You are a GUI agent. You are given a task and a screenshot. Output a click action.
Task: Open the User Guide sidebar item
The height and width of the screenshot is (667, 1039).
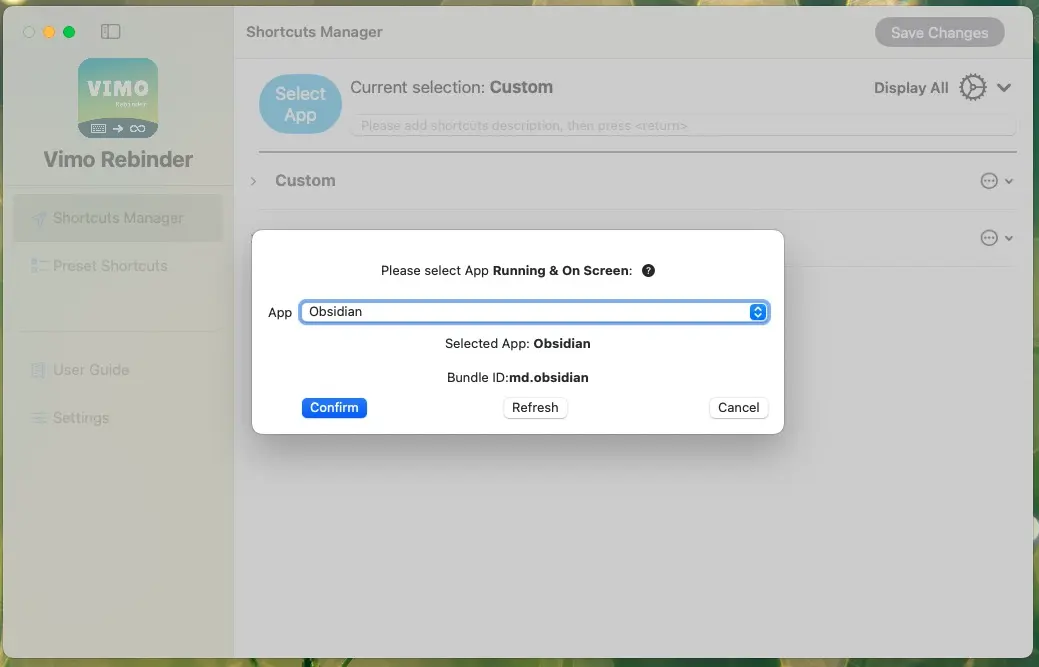point(91,370)
